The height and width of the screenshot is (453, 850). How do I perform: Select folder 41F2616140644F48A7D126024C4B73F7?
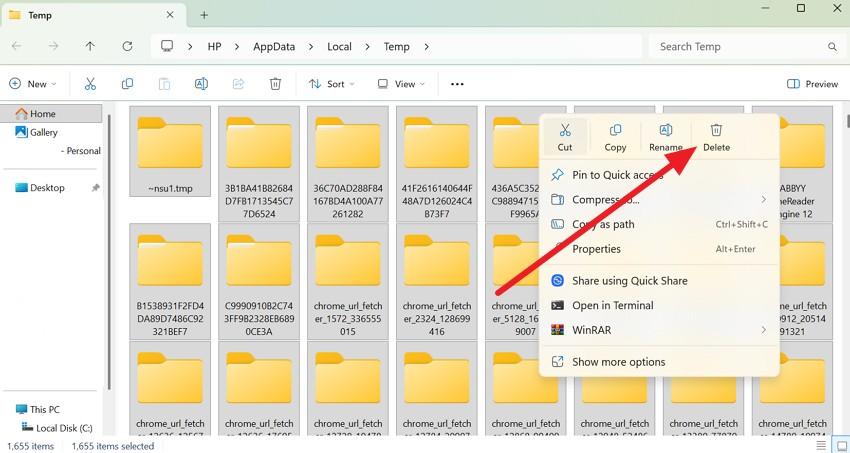point(437,164)
